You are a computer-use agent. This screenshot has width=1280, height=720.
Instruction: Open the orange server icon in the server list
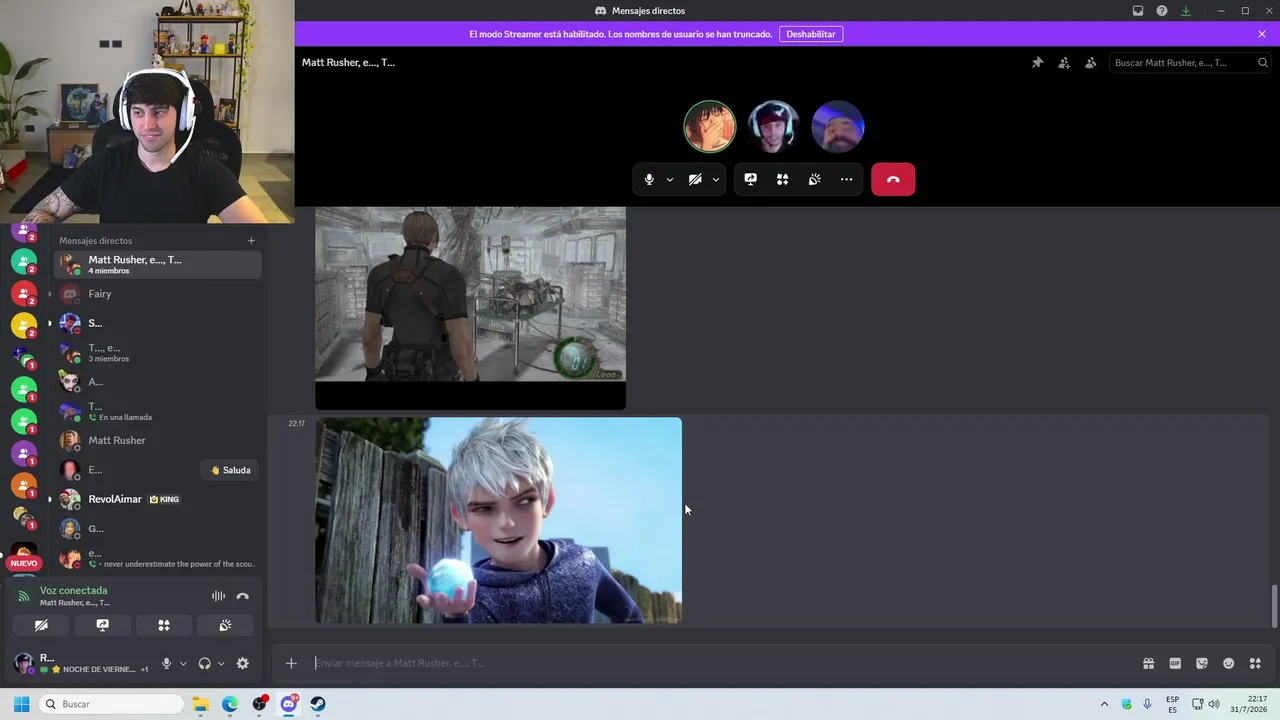click(24, 485)
